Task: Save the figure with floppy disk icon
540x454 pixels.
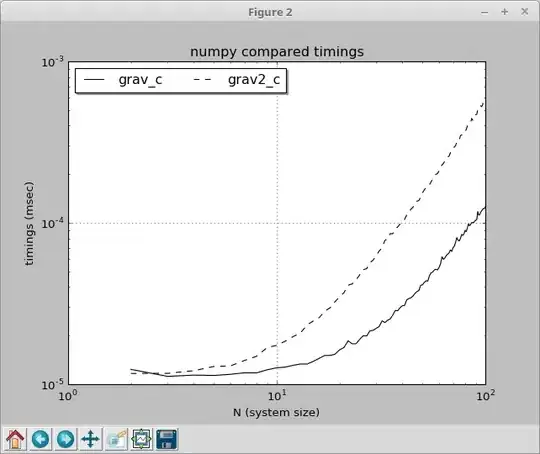Action: click(x=167, y=439)
